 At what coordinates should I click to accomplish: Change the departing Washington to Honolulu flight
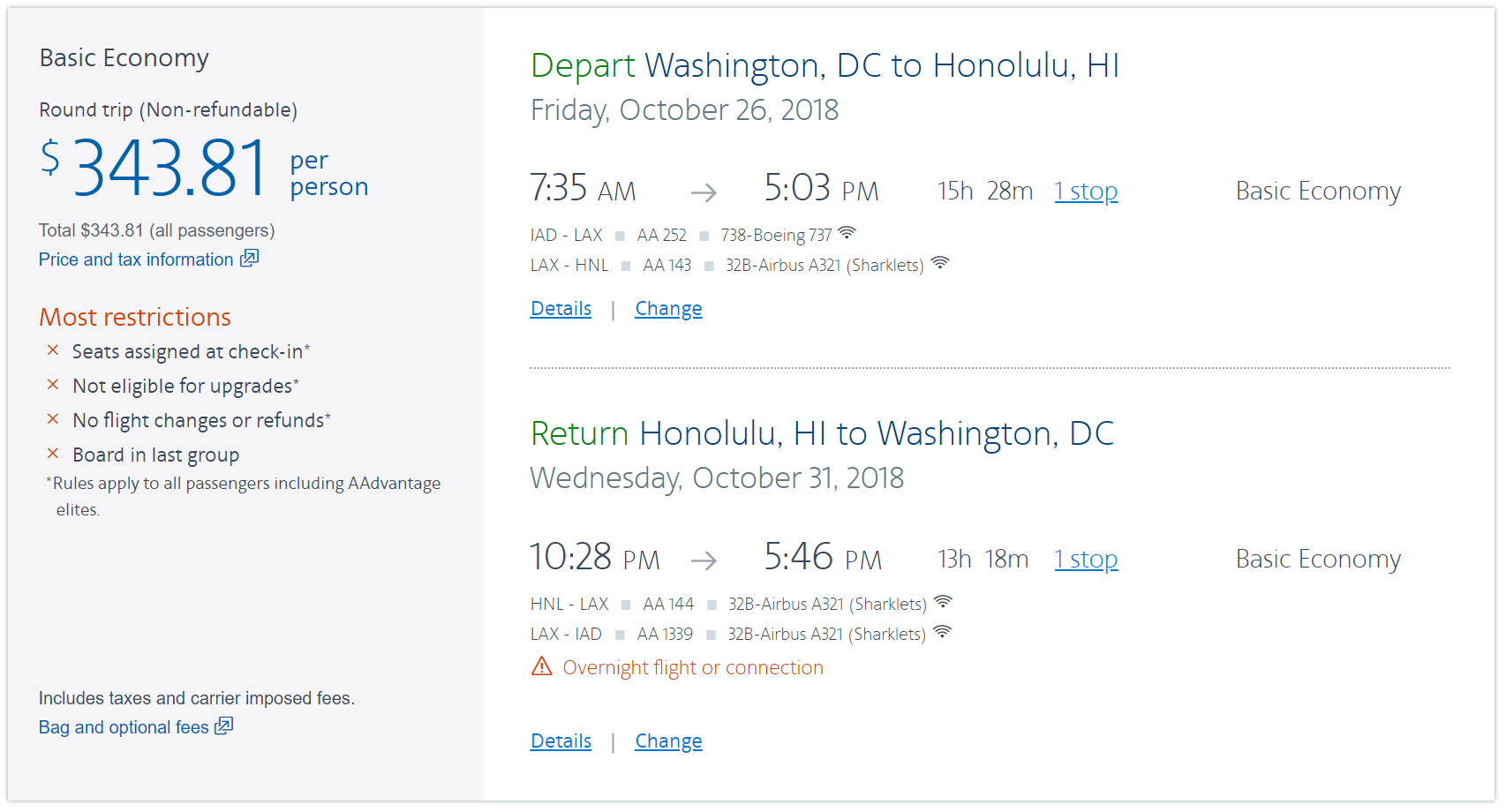(x=668, y=309)
